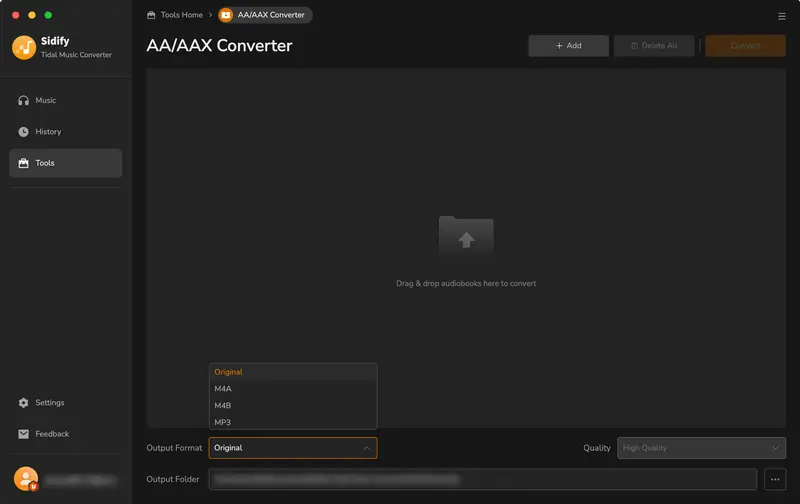Click the Output Folder path field
The width and height of the screenshot is (800, 504).
coord(483,479)
